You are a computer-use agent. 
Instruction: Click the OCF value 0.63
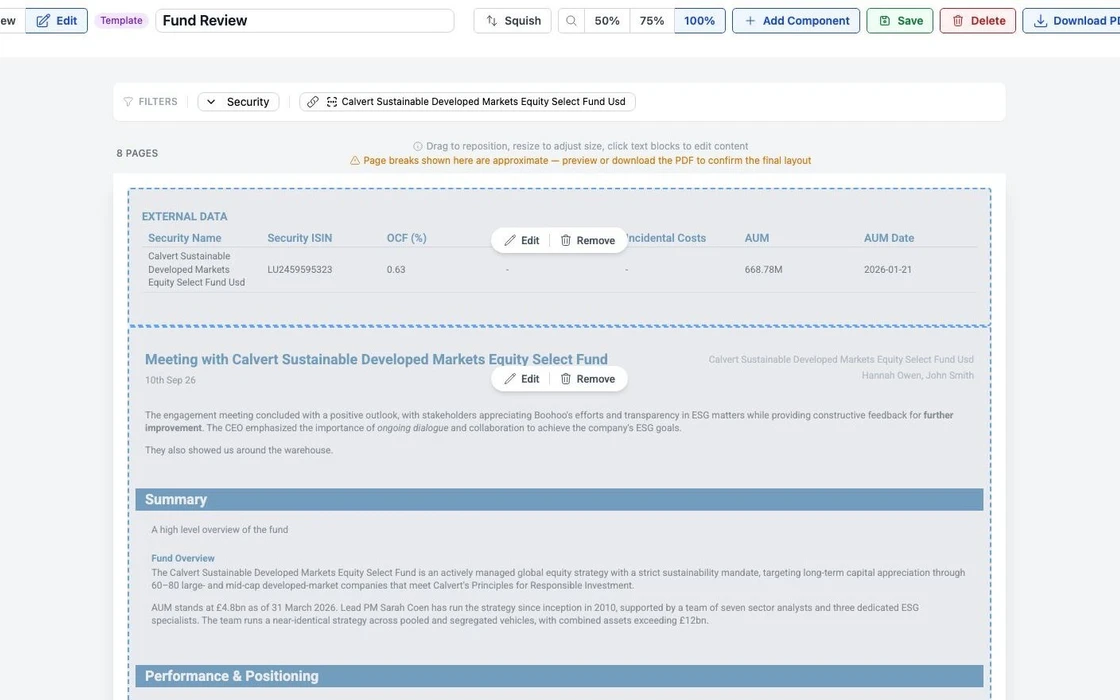tap(396, 269)
